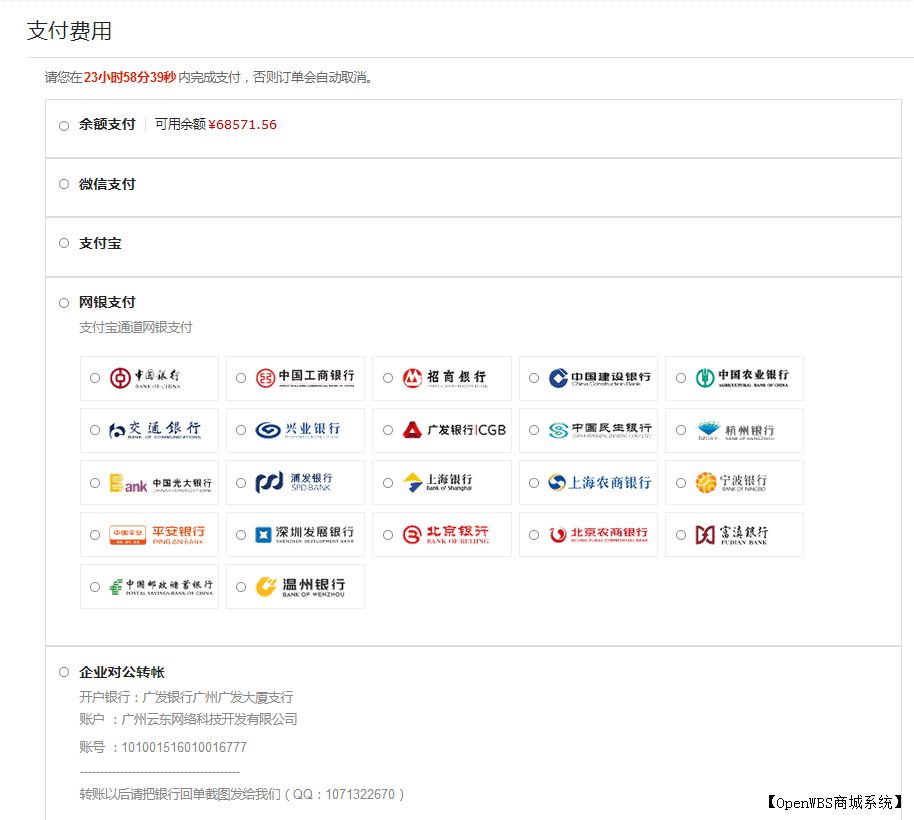914x820 pixels.
Task: Click the 兴业银行 logo icon
Action: (x=305, y=430)
